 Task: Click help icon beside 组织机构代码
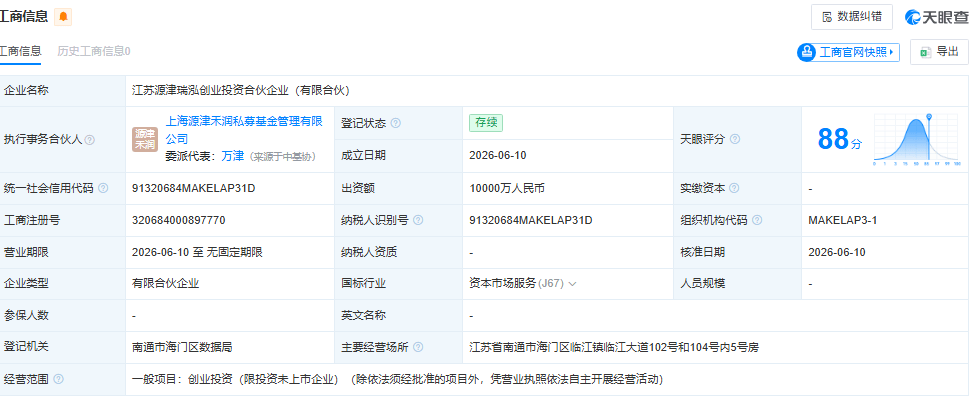pyautogui.click(x=757, y=220)
